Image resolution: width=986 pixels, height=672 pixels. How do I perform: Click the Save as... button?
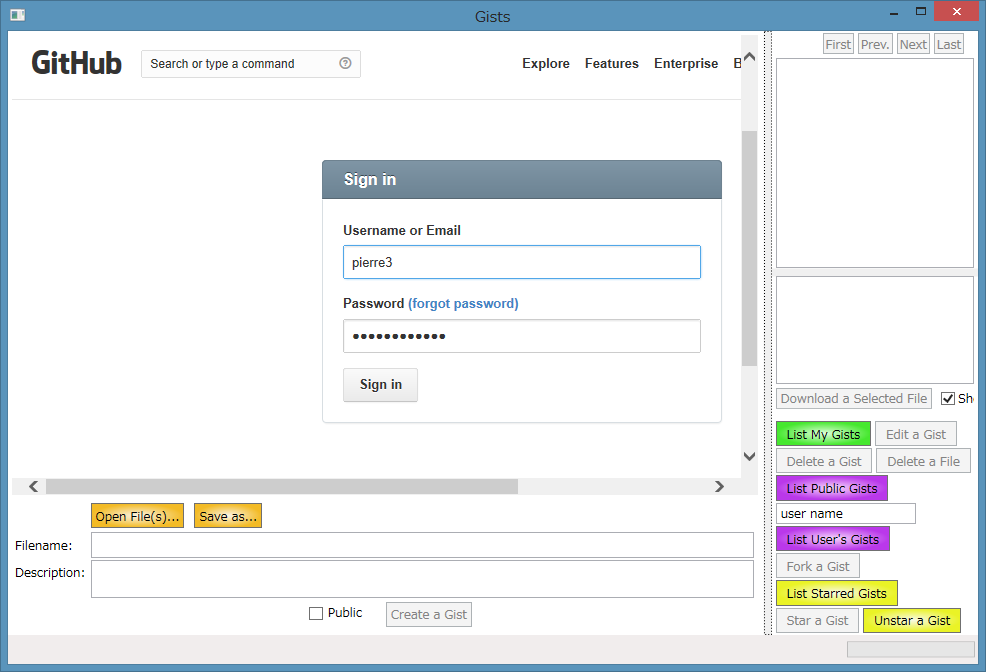tap(228, 516)
